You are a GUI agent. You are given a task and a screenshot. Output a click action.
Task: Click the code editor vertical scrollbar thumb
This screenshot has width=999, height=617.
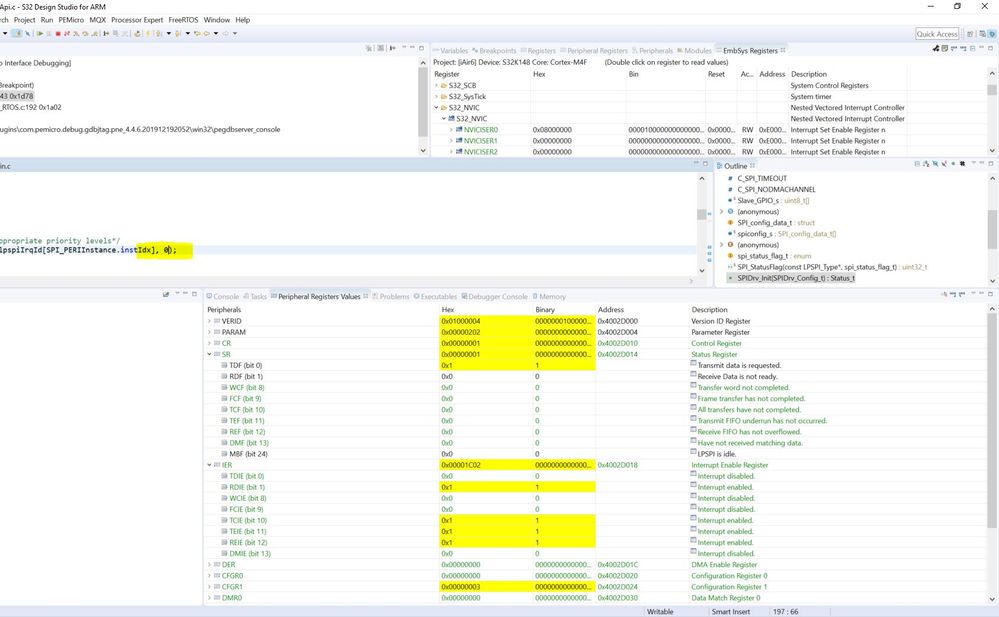pos(701,214)
